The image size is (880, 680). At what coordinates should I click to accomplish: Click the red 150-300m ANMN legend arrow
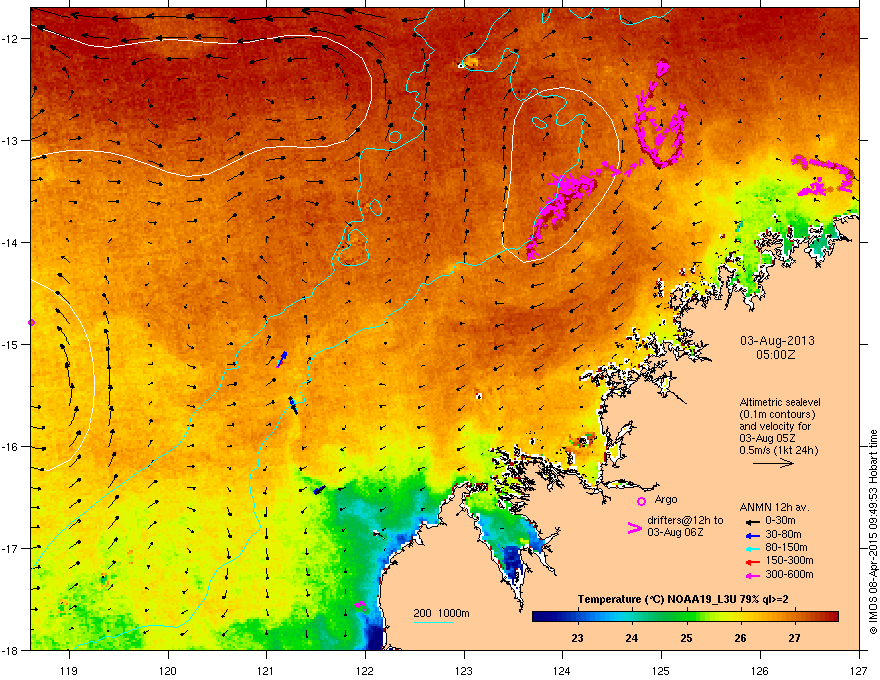click(x=751, y=562)
